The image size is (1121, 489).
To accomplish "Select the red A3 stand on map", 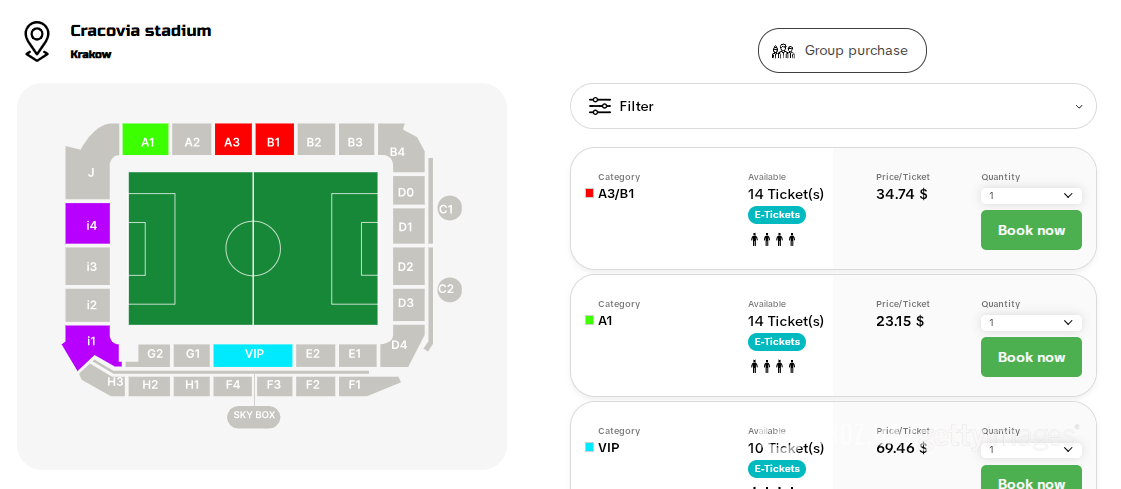I will point(232,141).
